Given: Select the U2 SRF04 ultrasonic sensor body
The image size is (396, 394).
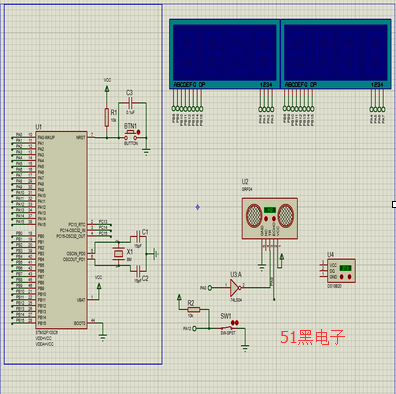Looking at the screenshot, I should point(270,218).
